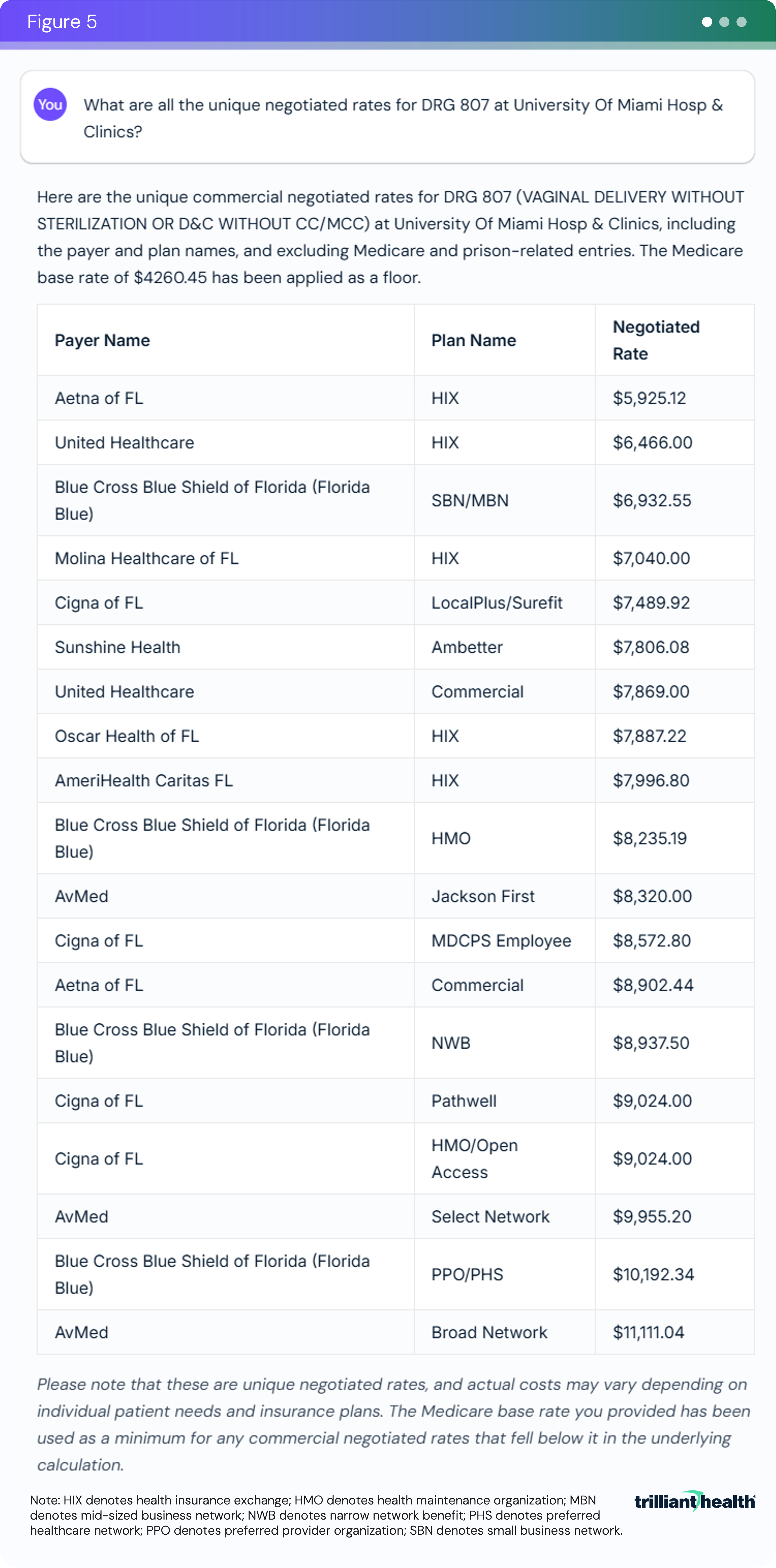The image size is (776, 1568).
Task: Click the purple "You" avatar icon
Action: pyautogui.click(x=50, y=105)
